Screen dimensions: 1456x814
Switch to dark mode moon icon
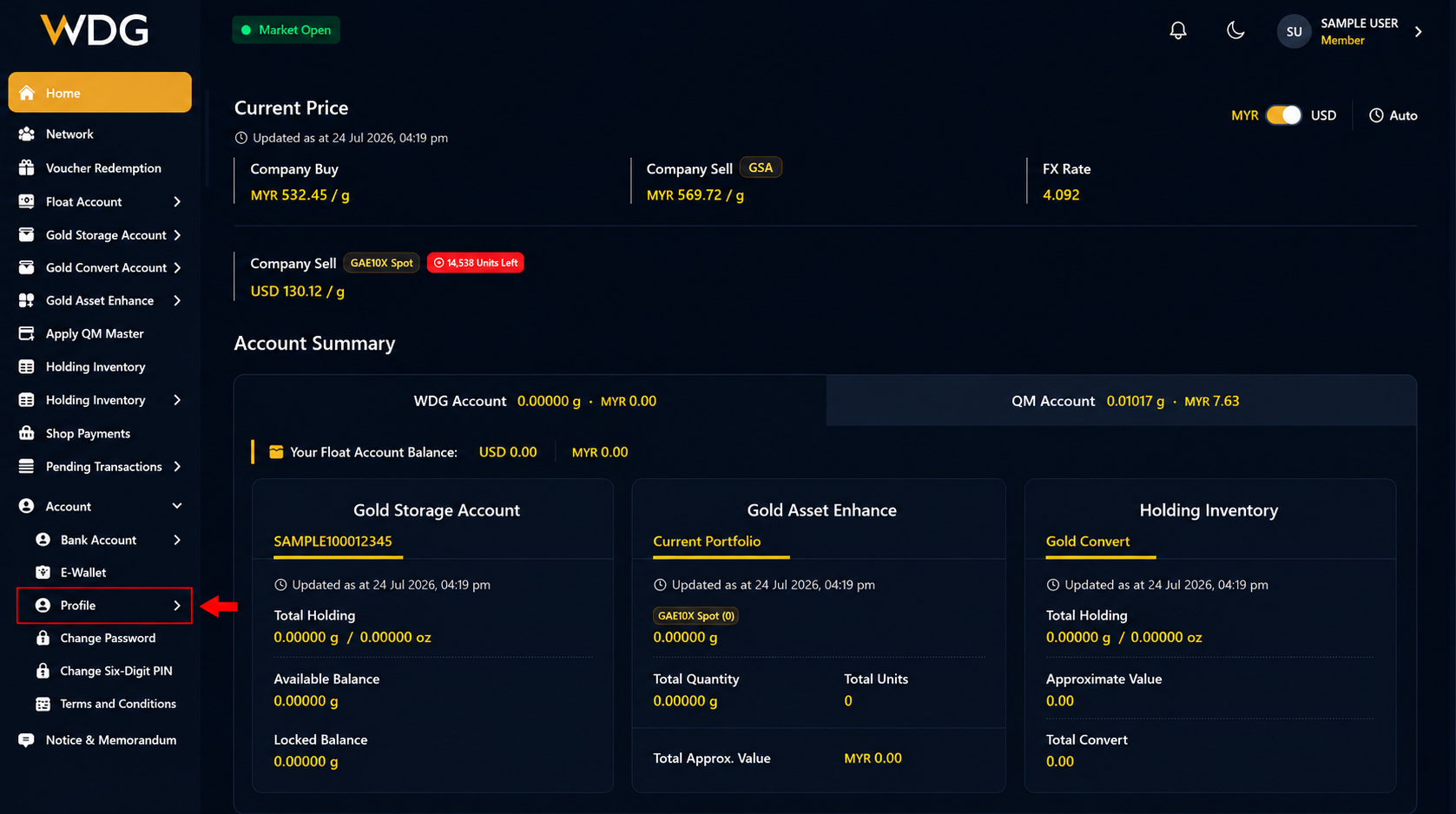[x=1235, y=30]
